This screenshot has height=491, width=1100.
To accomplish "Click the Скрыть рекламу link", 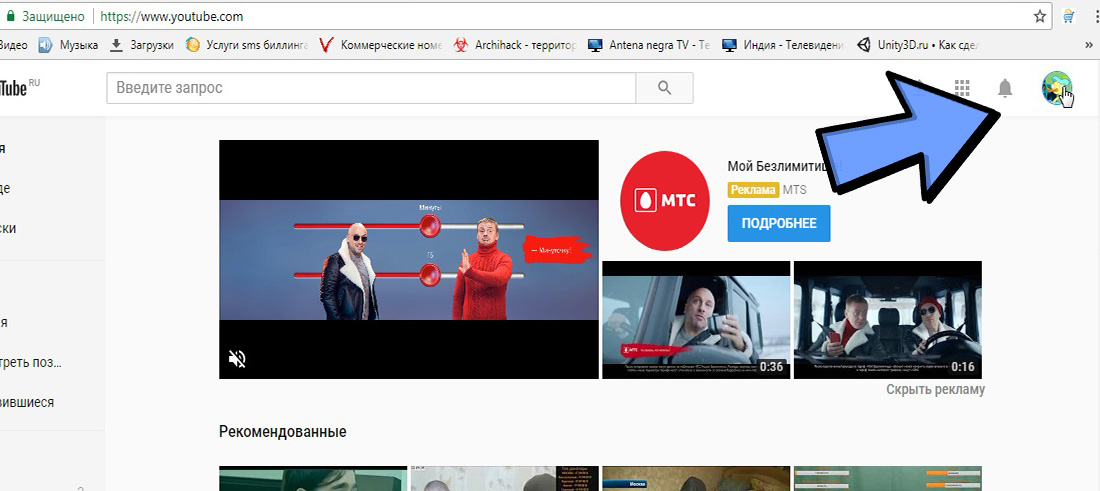I will point(935,389).
